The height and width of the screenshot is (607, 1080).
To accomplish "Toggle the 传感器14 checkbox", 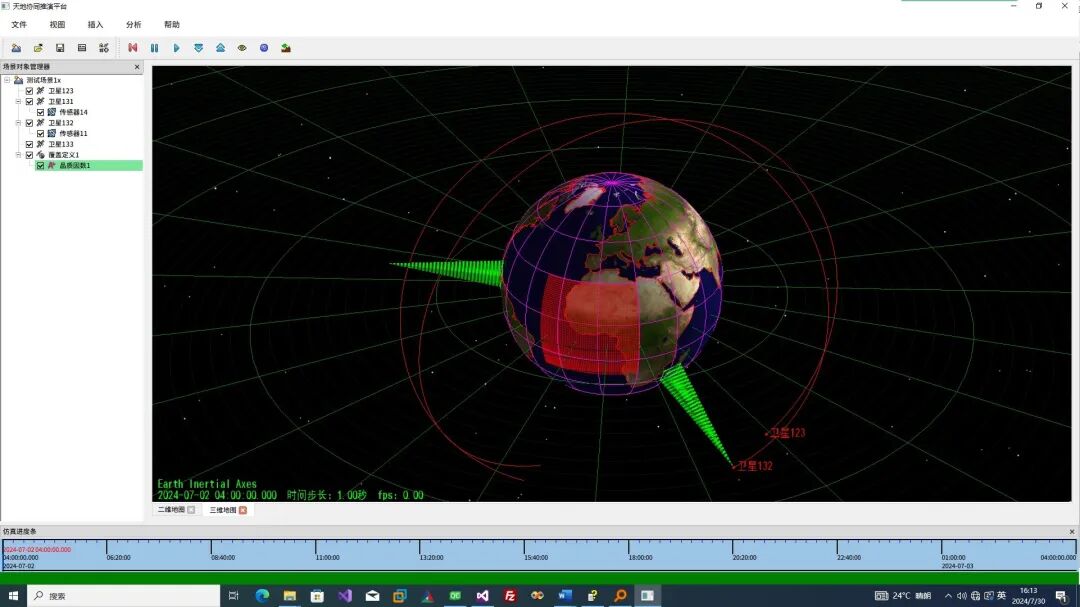I will (41, 112).
